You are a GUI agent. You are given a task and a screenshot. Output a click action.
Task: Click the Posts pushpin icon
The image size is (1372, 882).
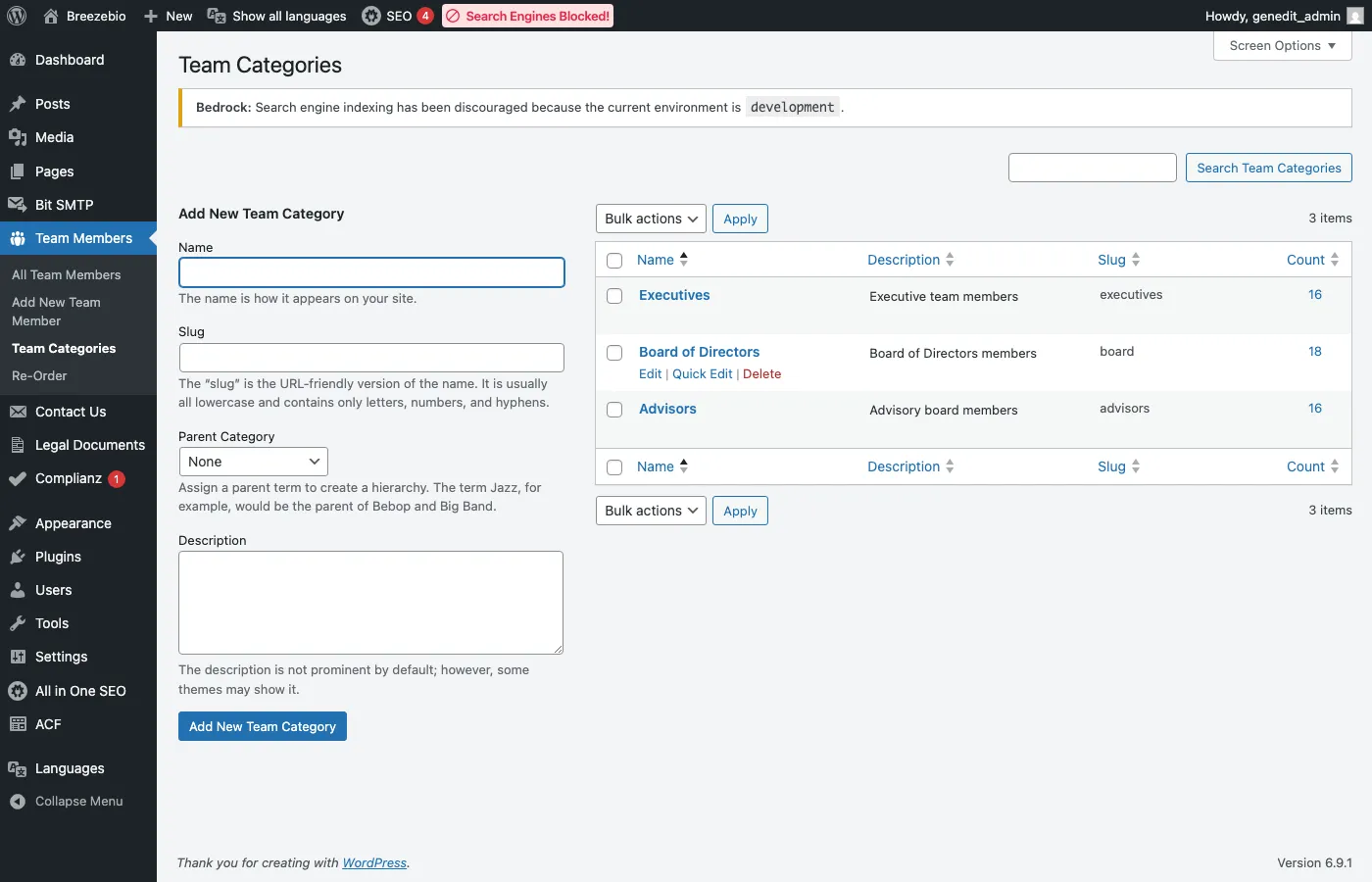coord(18,104)
